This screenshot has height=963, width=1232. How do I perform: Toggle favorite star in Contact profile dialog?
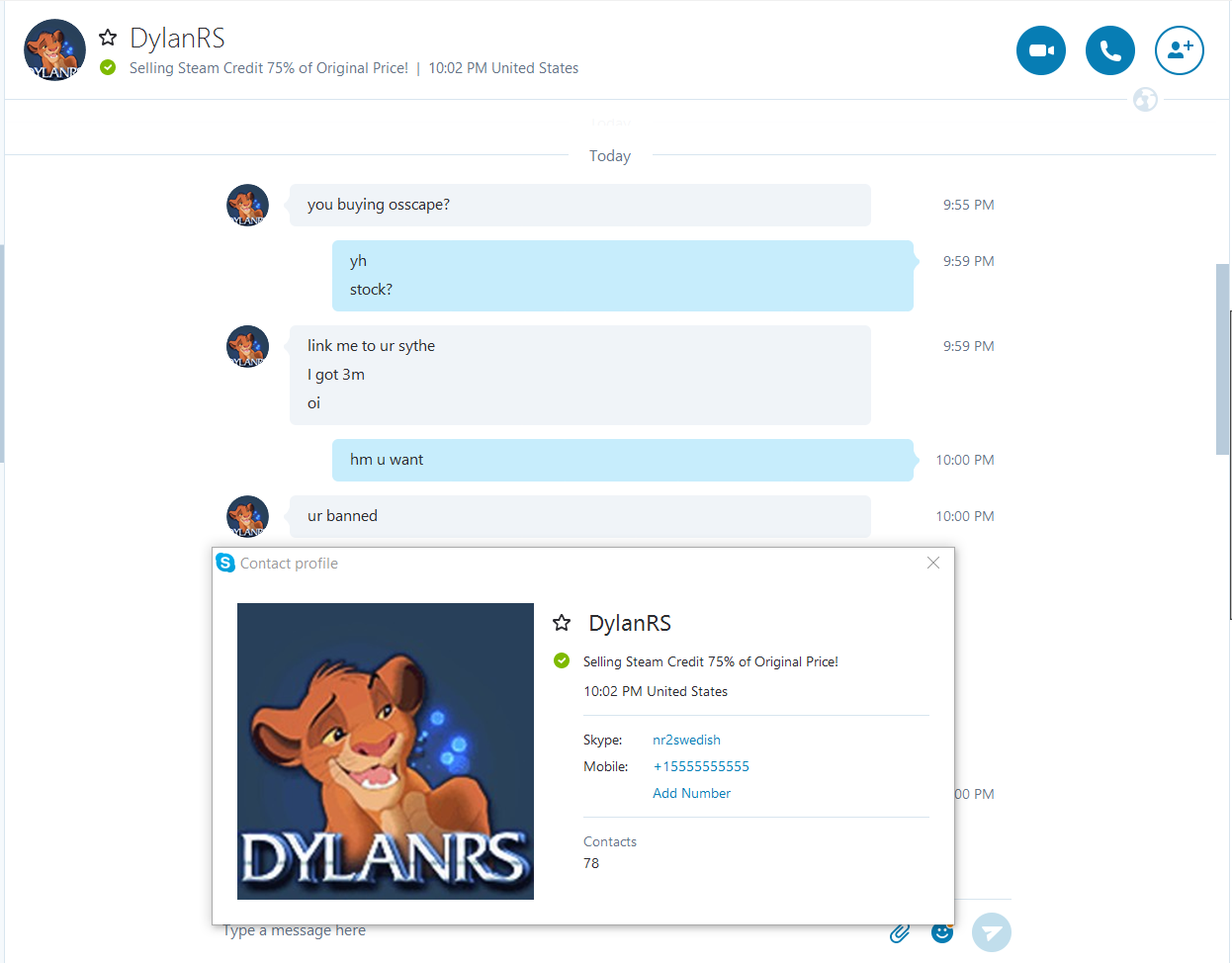(x=562, y=623)
